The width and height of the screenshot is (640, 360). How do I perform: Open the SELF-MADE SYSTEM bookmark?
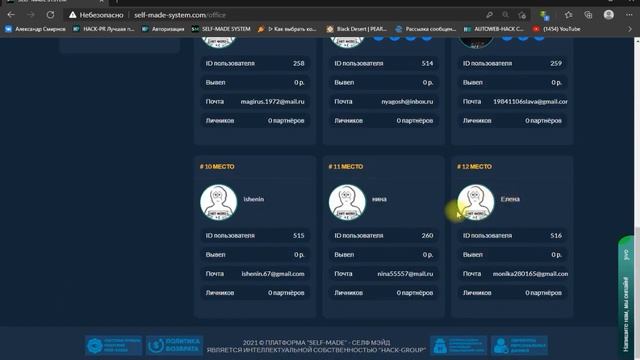[x=221, y=29]
